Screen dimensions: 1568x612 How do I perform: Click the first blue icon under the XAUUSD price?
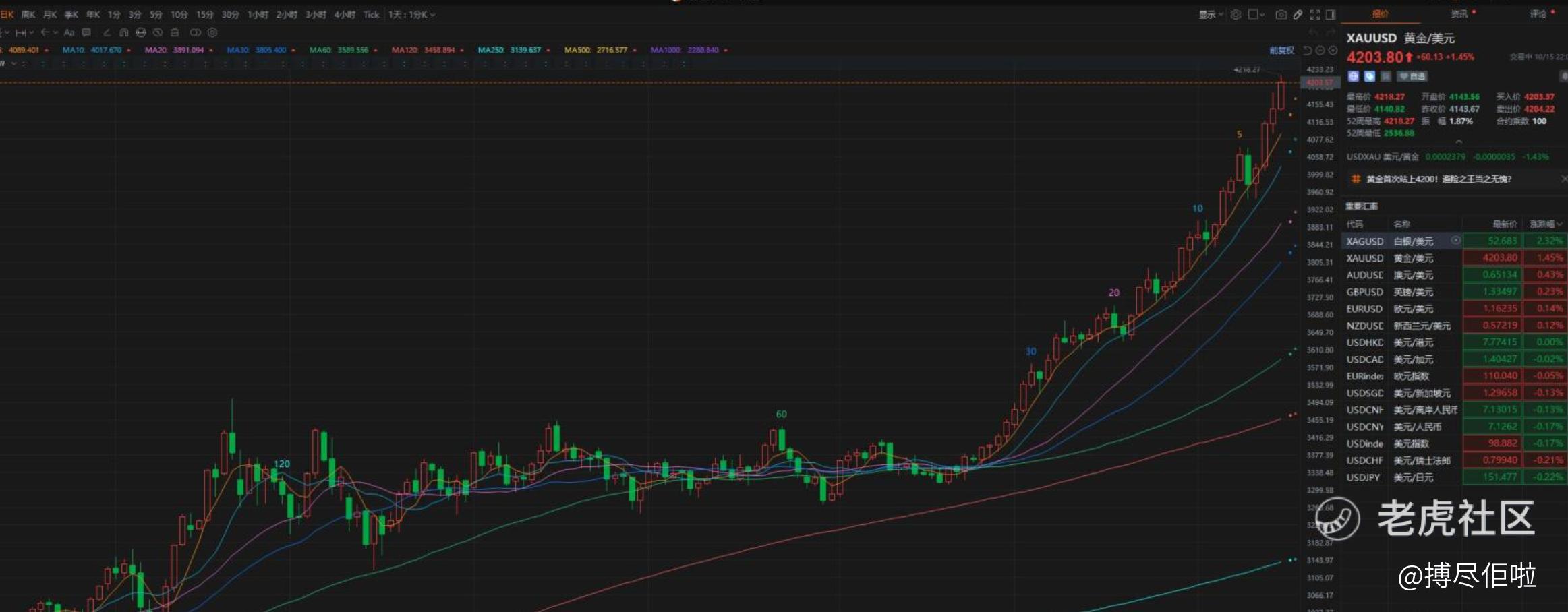pos(1354,76)
